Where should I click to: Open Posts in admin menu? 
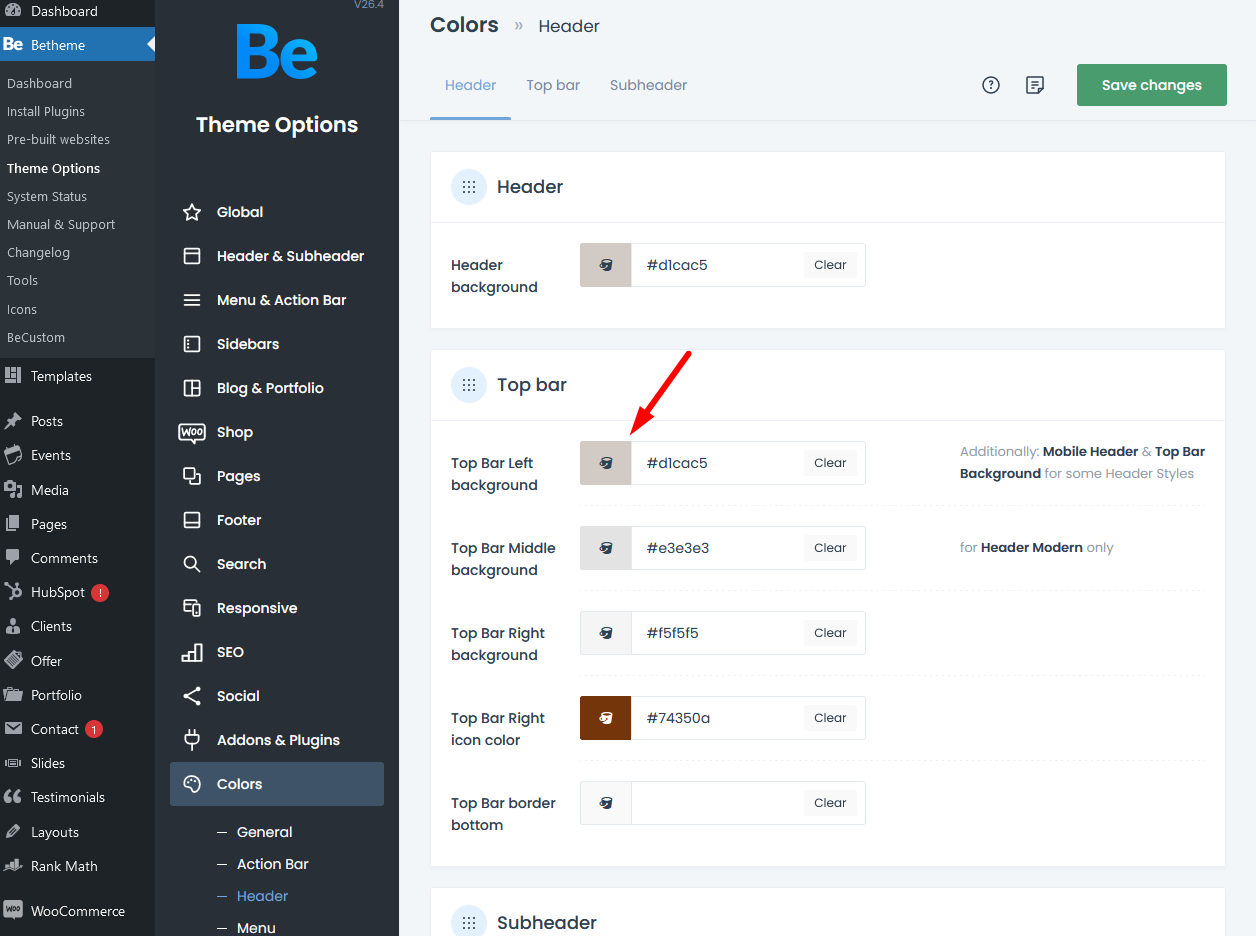(47, 421)
